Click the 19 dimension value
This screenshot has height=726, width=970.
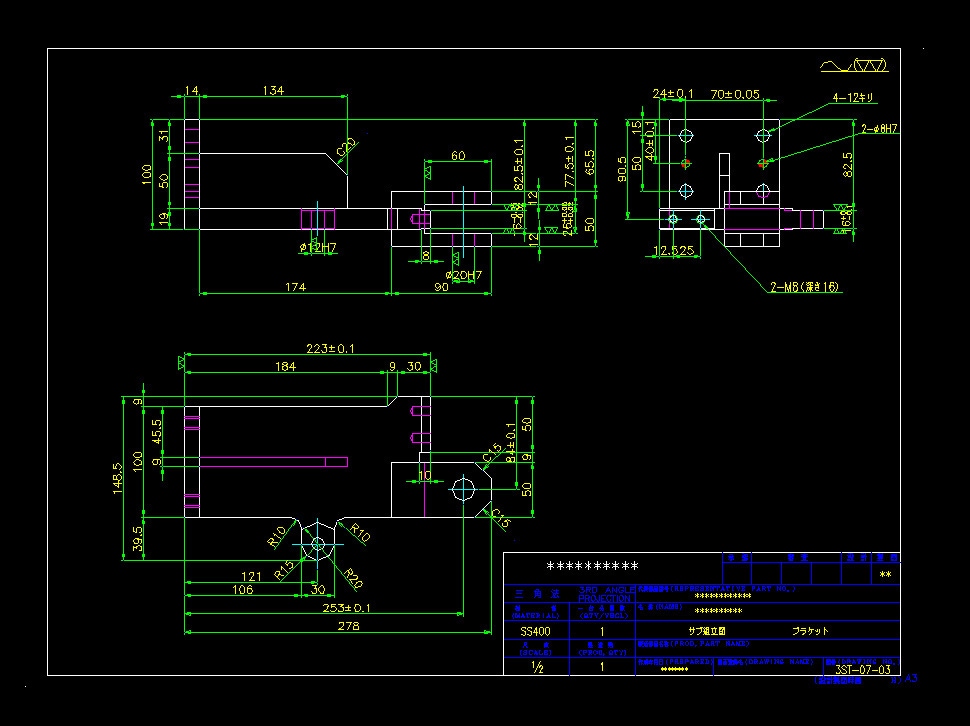tap(164, 218)
